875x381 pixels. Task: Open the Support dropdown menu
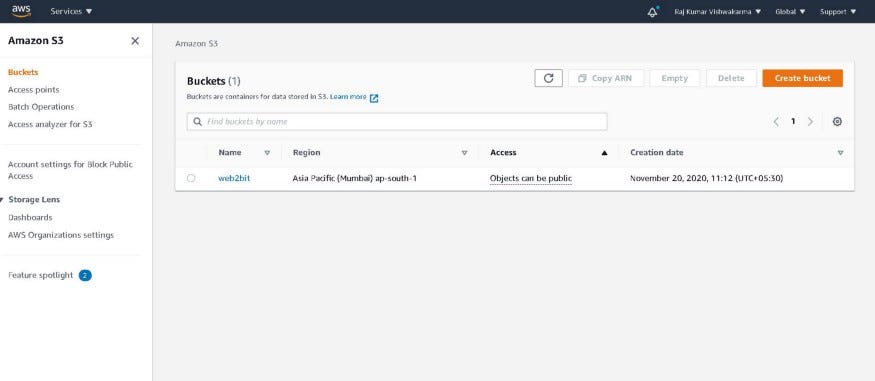coord(838,12)
